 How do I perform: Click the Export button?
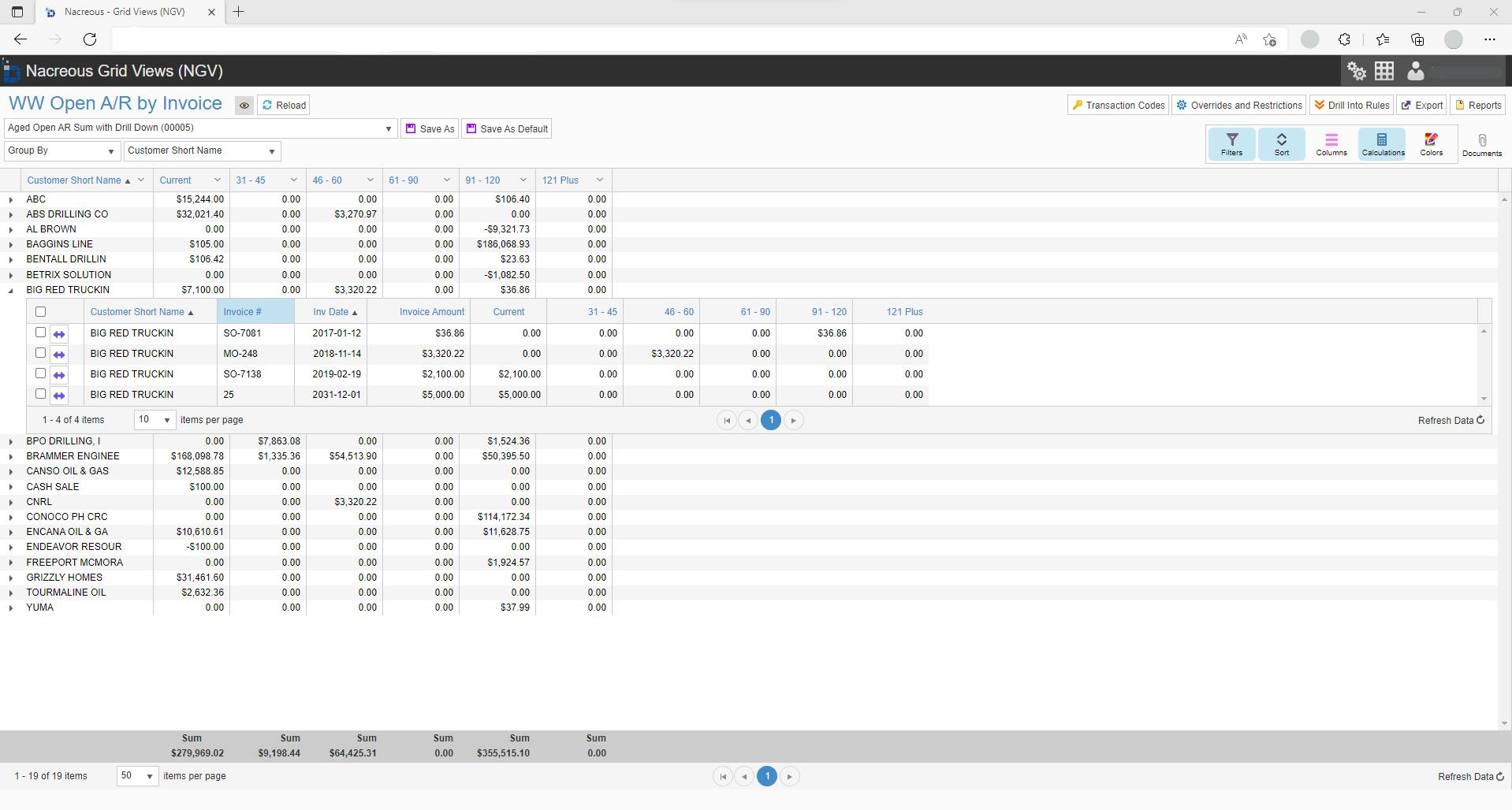1421,104
